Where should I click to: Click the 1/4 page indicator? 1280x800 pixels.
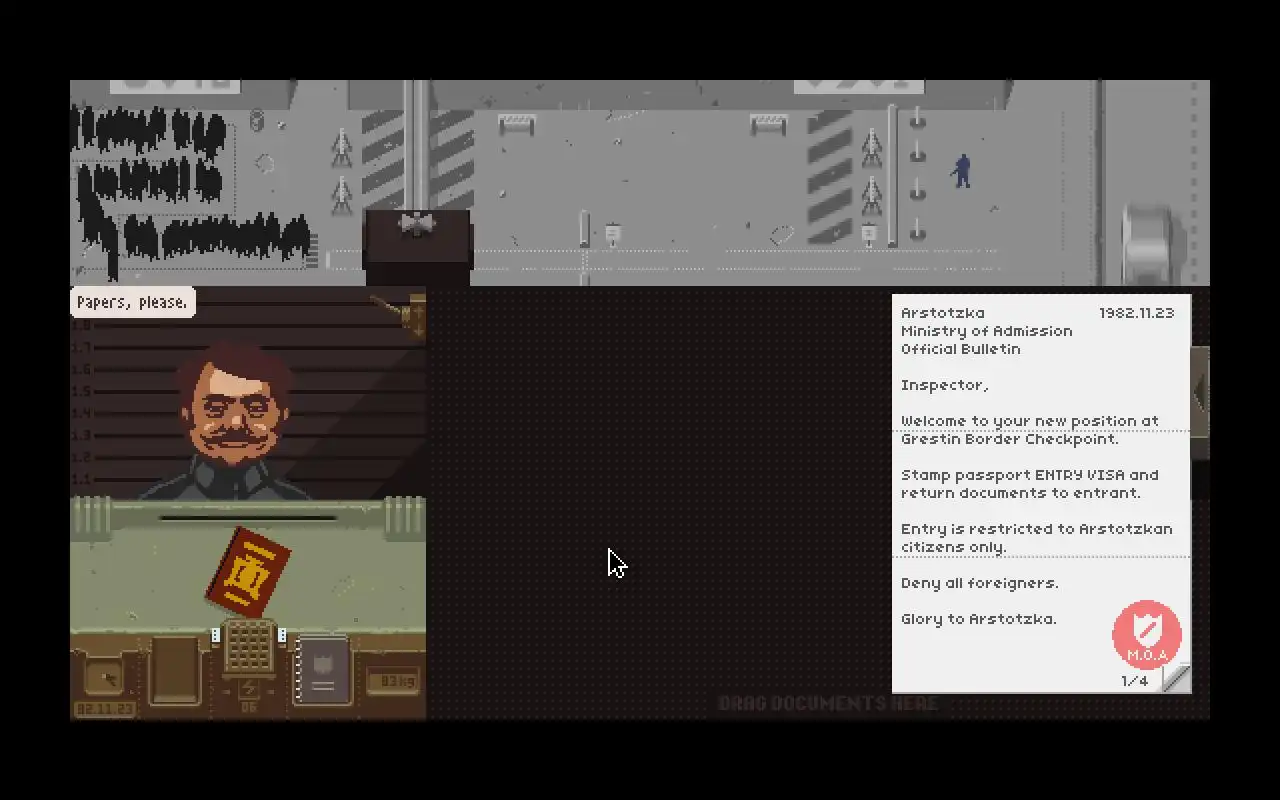point(1134,681)
